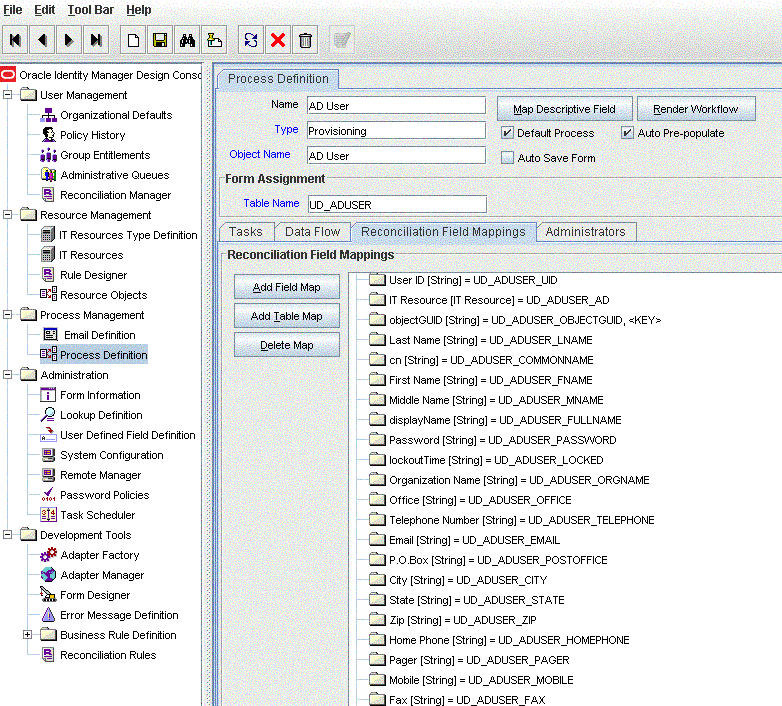Viewport: 782px width, 706px height.
Task: Select Resource Objects in the tree
Action: (x=103, y=295)
